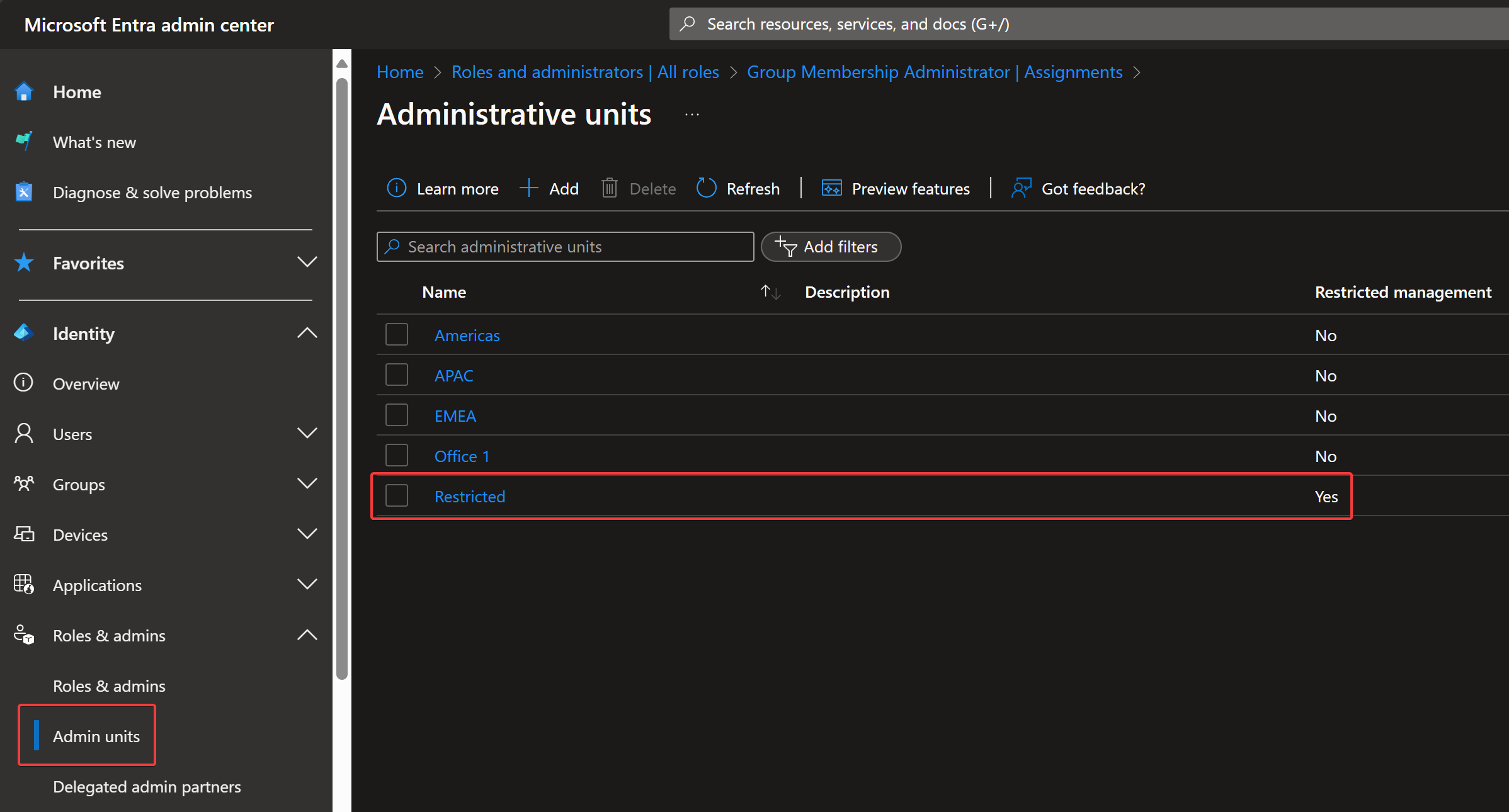1509x812 pixels.
Task: Check the Americas row checkbox
Action: point(397,335)
